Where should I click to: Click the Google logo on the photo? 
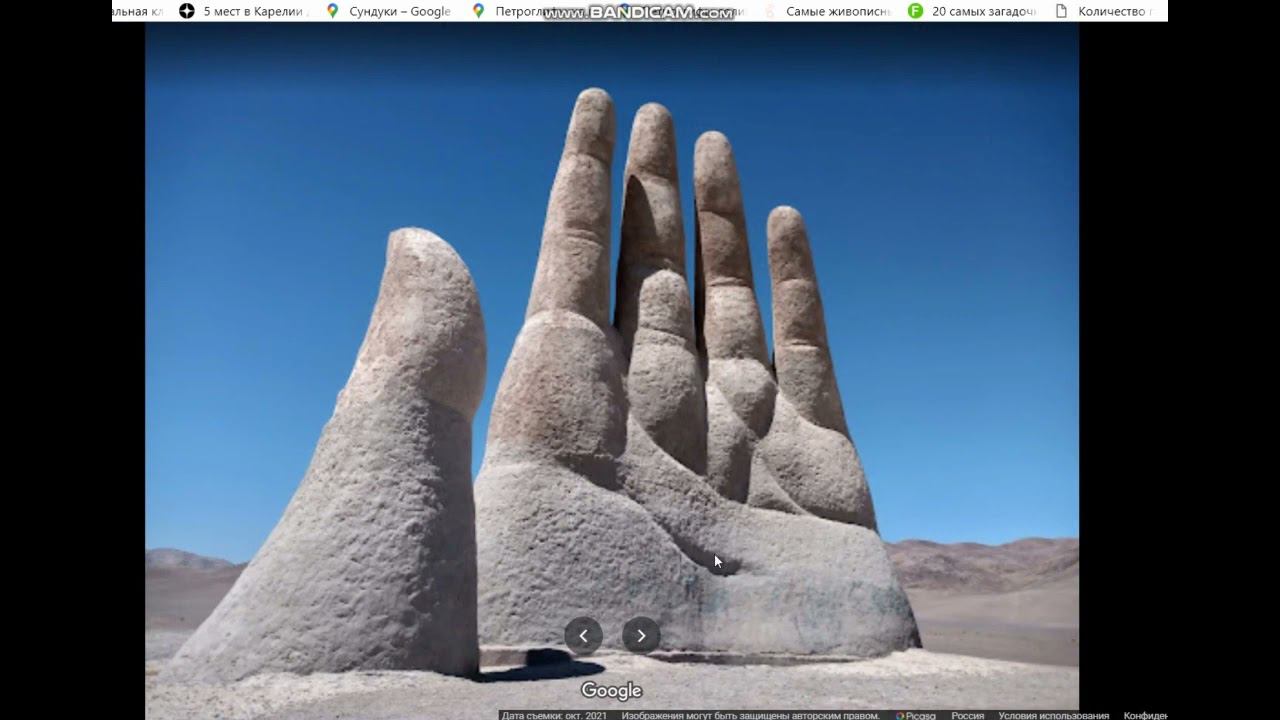[x=611, y=691]
